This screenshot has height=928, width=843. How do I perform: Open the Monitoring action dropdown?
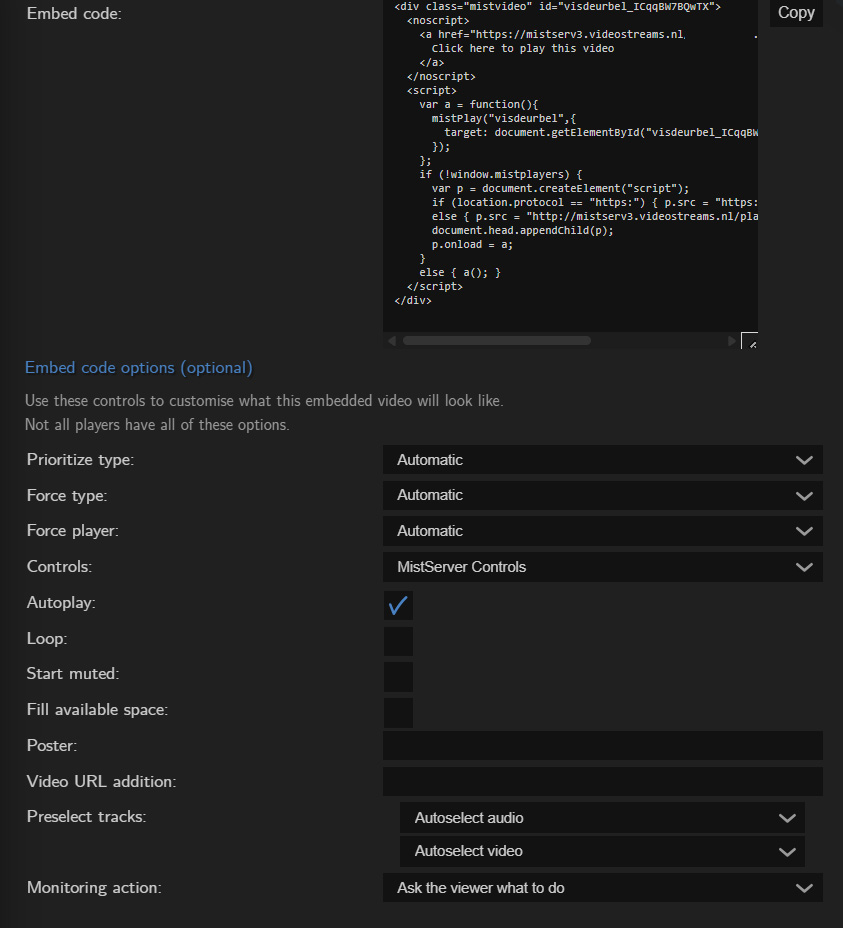(x=600, y=887)
